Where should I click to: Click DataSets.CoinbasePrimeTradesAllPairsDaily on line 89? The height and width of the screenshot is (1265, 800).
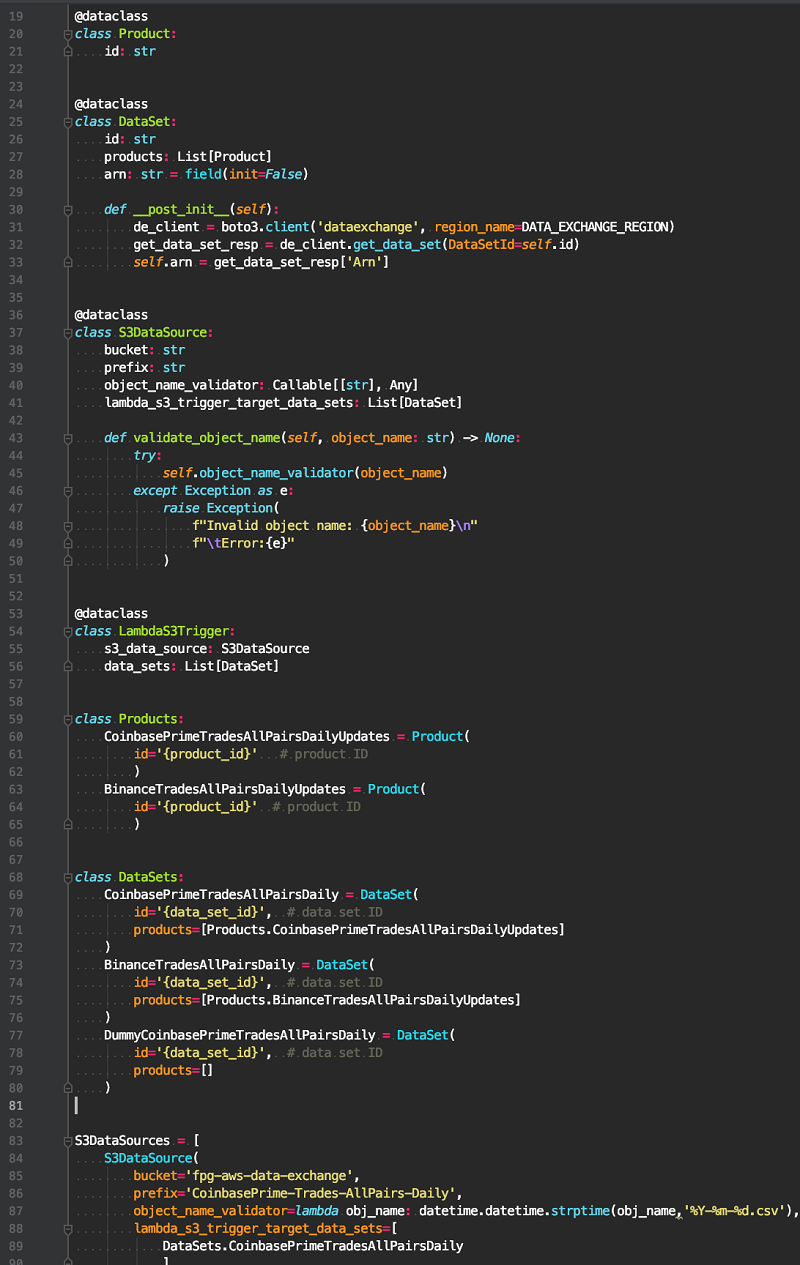[x=313, y=1246]
